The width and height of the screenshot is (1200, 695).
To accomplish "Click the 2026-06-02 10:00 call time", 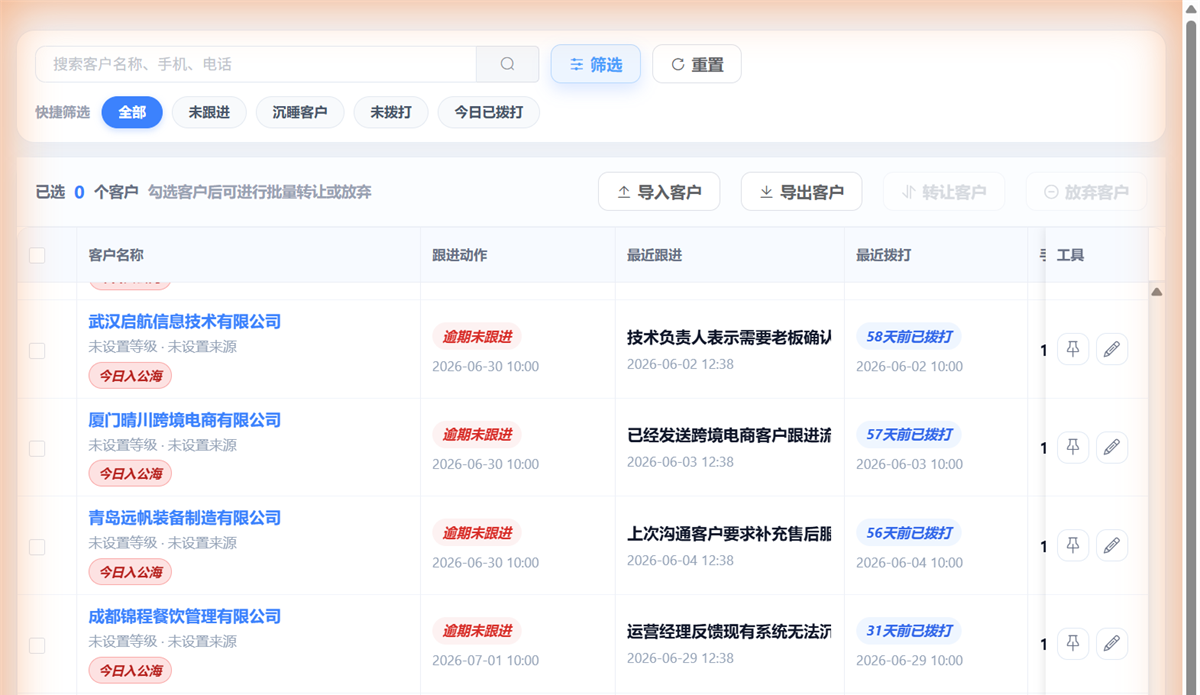I will (x=909, y=366).
